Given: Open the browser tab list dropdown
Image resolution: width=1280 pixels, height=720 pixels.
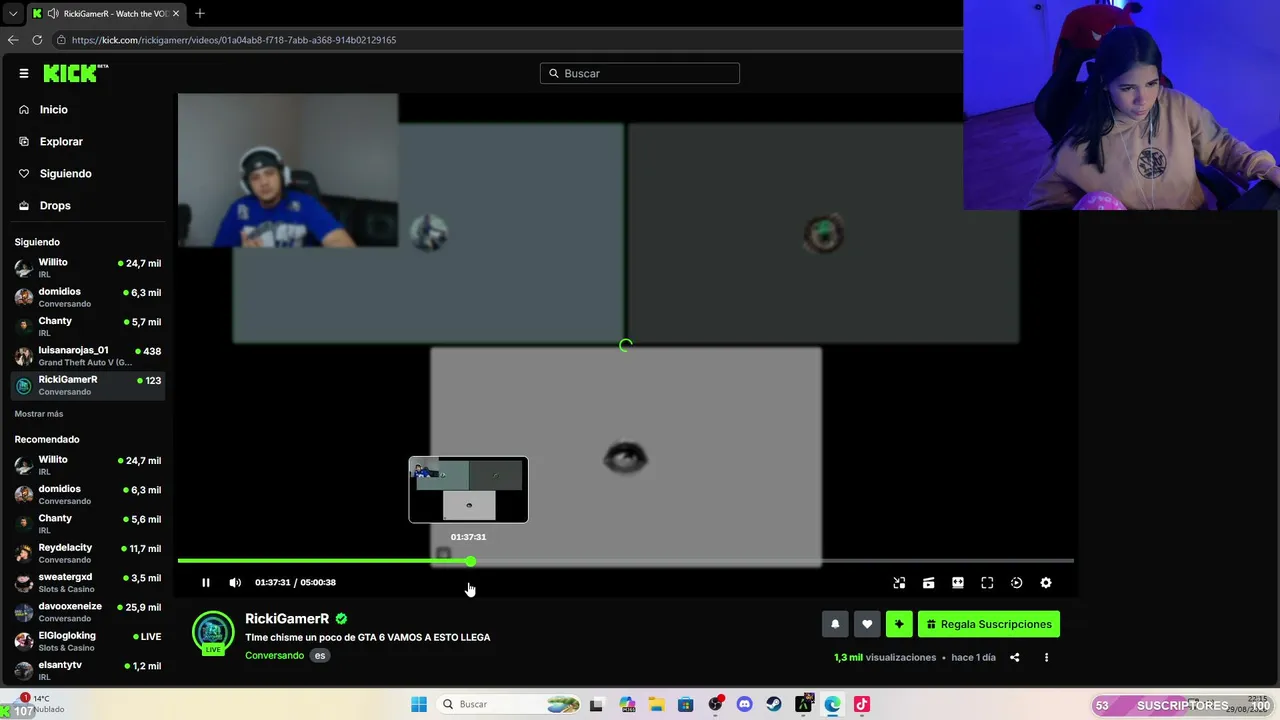Looking at the screenshot, I should pos(13,14).
